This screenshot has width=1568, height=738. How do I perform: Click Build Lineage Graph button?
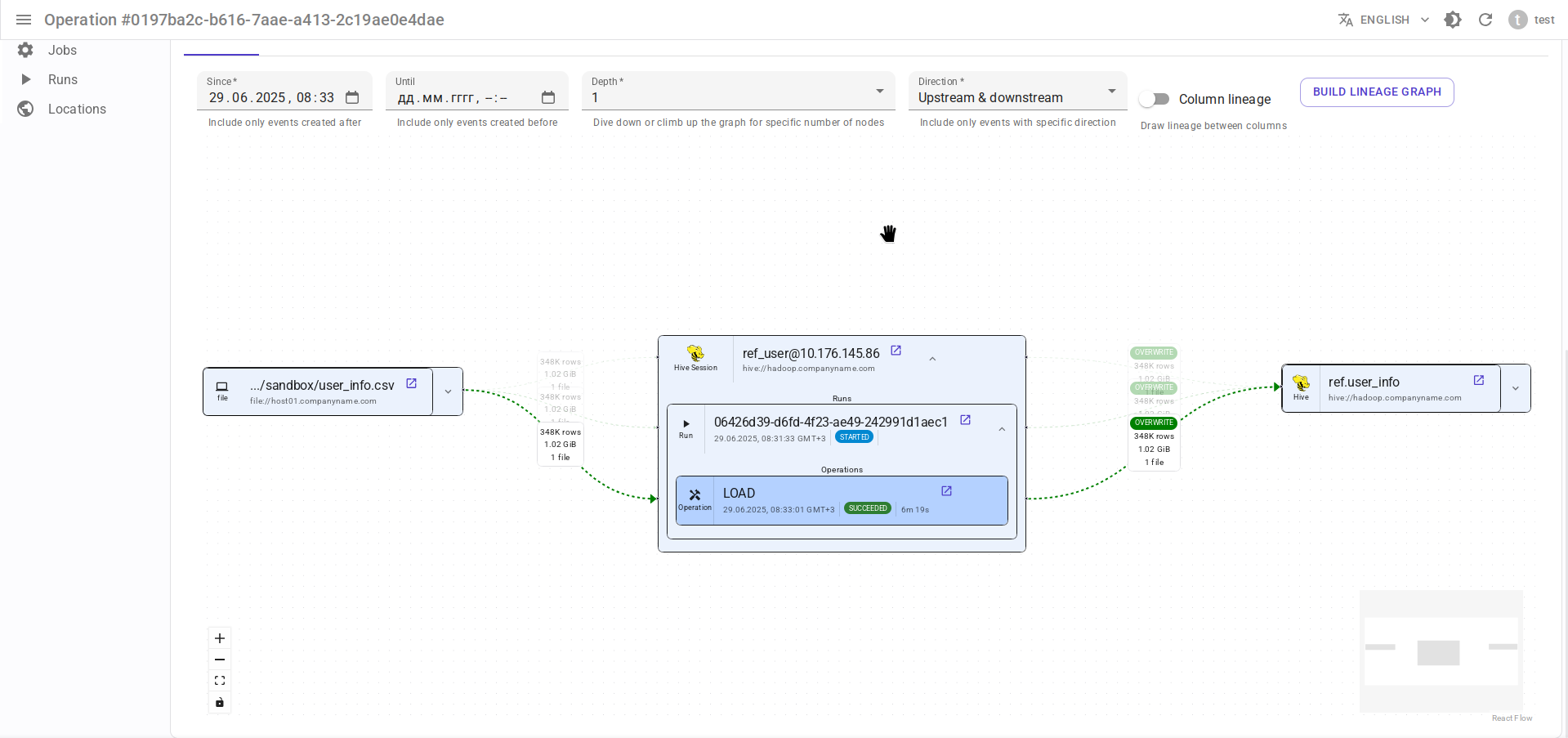pyautogui.click(x=1376, y=92)
